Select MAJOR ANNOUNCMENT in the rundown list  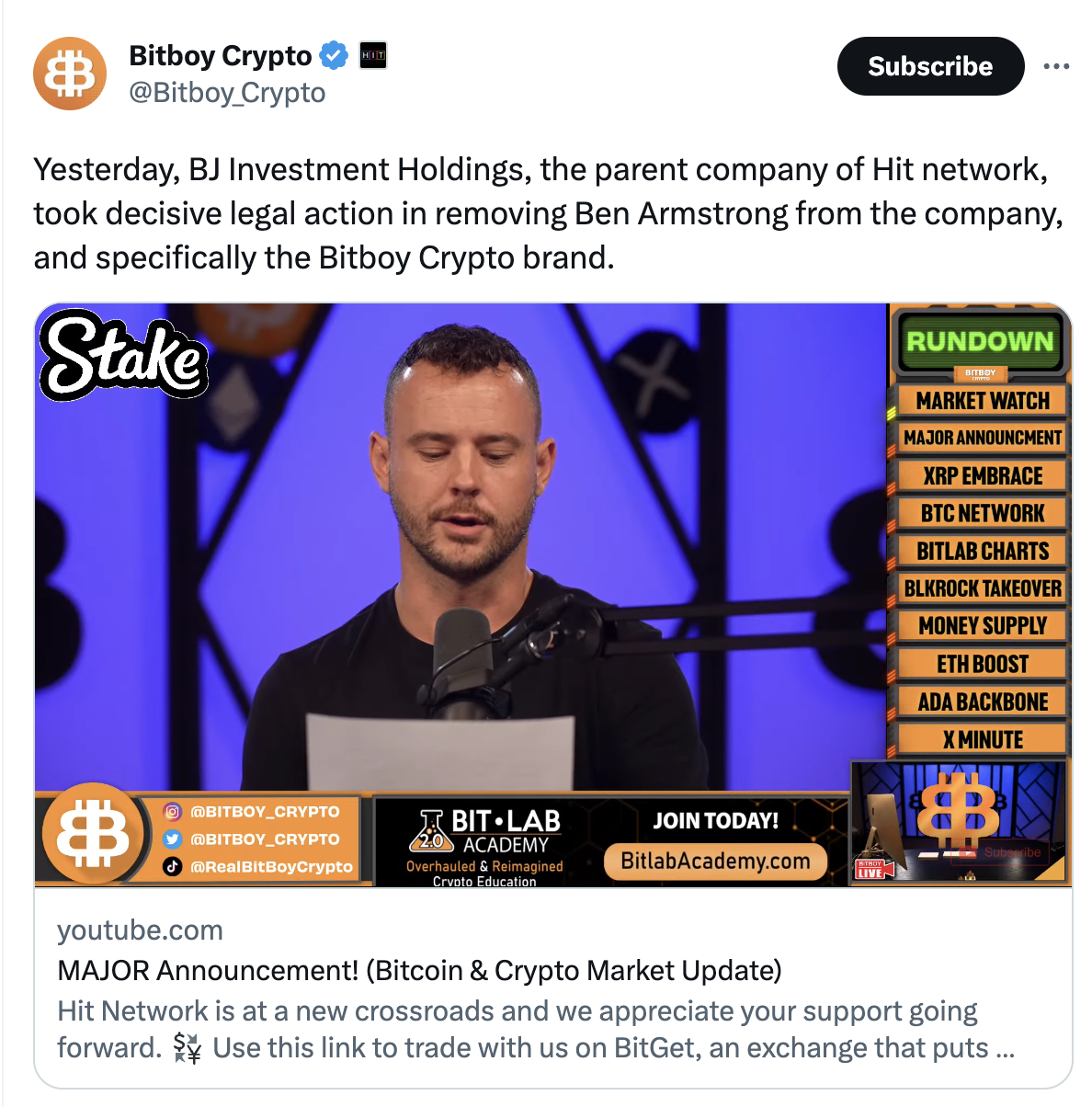click(x=983, y=438)
